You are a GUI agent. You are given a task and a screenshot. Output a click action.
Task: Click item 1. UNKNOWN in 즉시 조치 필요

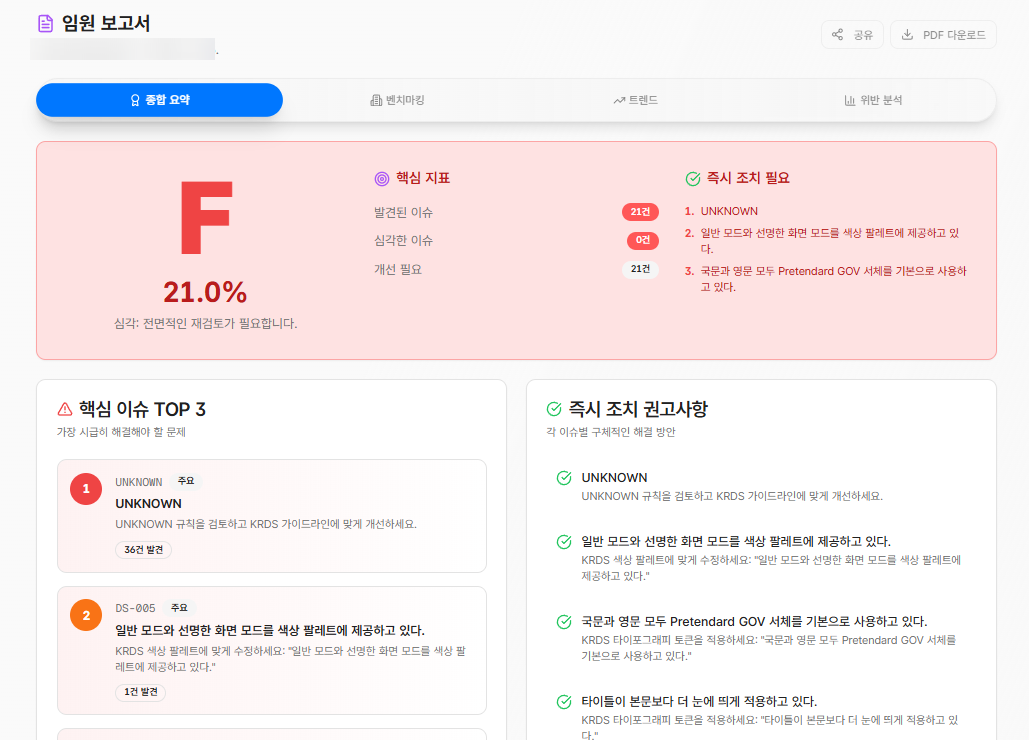coord(721,211)
